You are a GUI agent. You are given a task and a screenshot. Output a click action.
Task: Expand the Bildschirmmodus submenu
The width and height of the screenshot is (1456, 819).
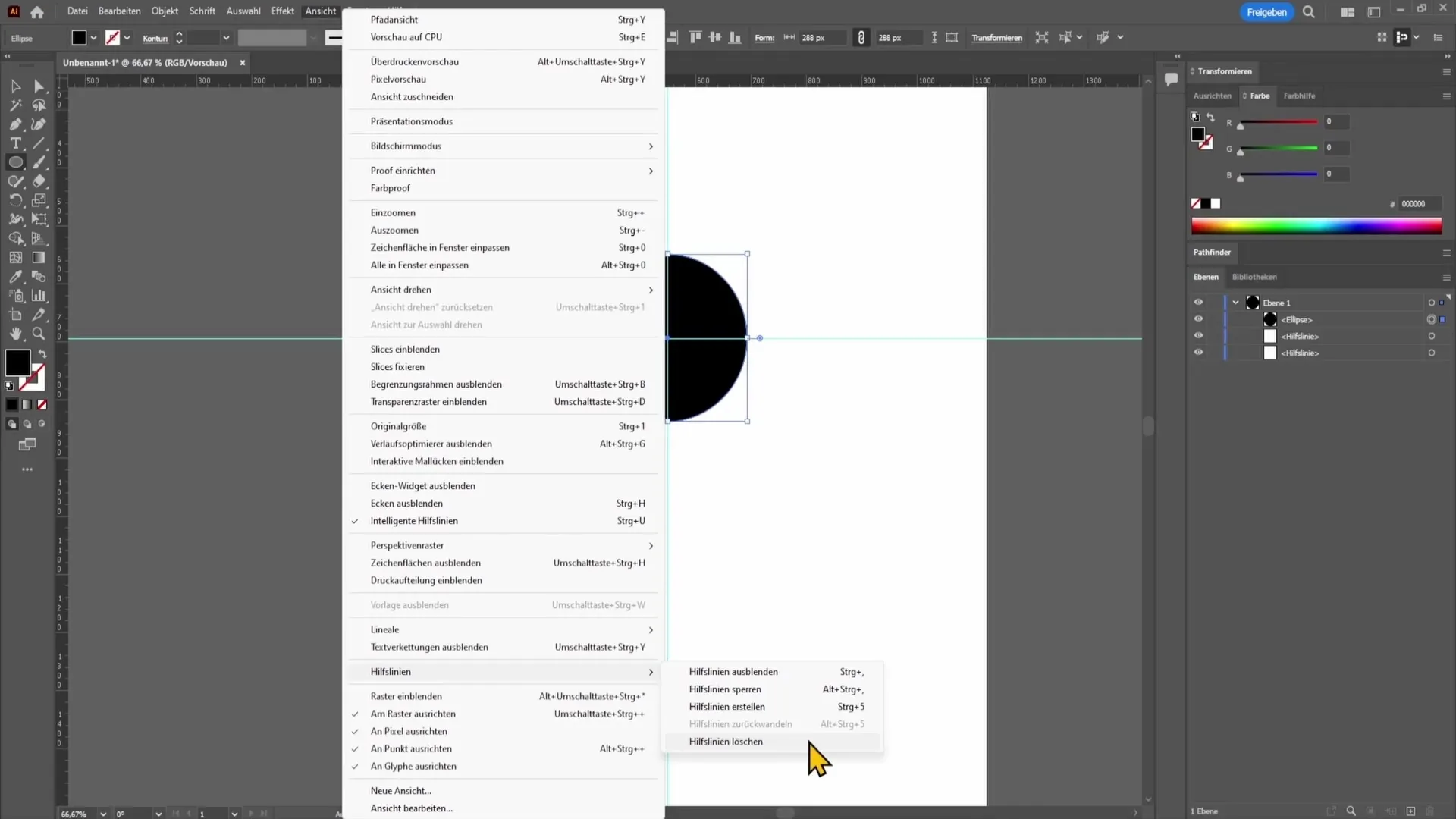[502, 146]
